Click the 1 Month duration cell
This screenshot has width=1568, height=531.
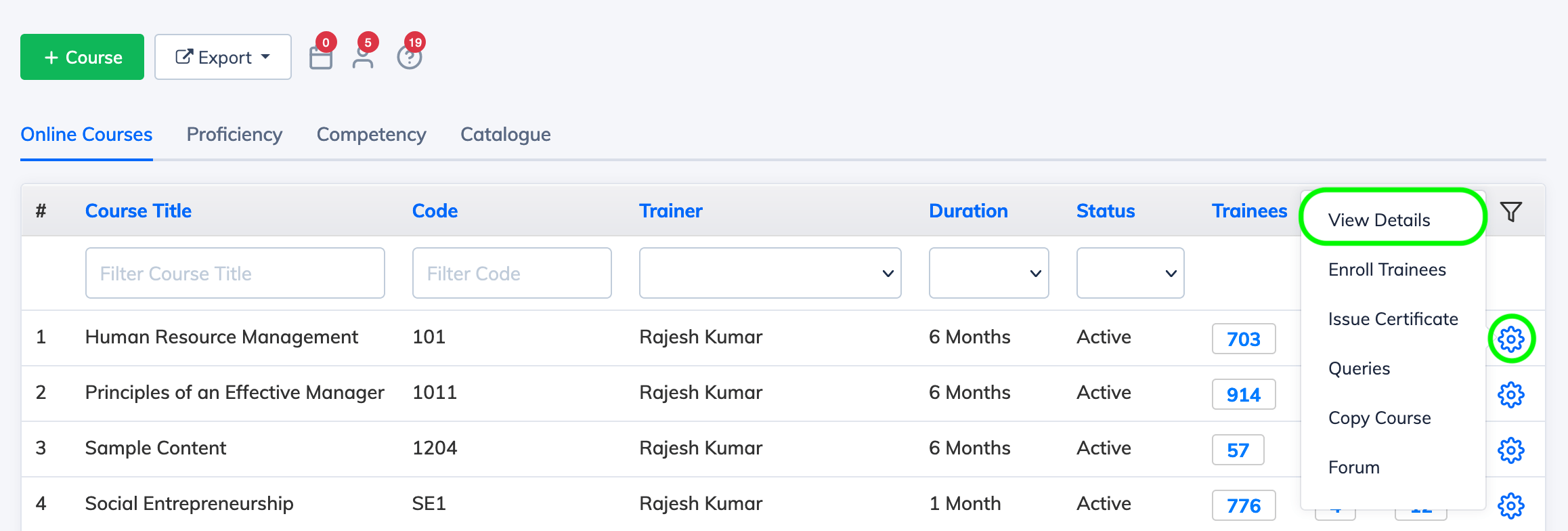[x=965, y=503]
